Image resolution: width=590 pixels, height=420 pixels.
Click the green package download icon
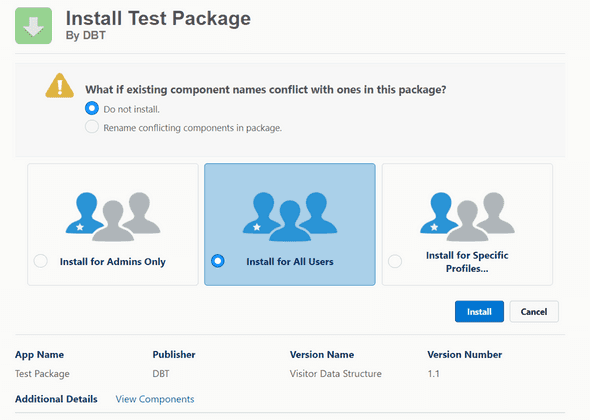(x=33, y=26)
